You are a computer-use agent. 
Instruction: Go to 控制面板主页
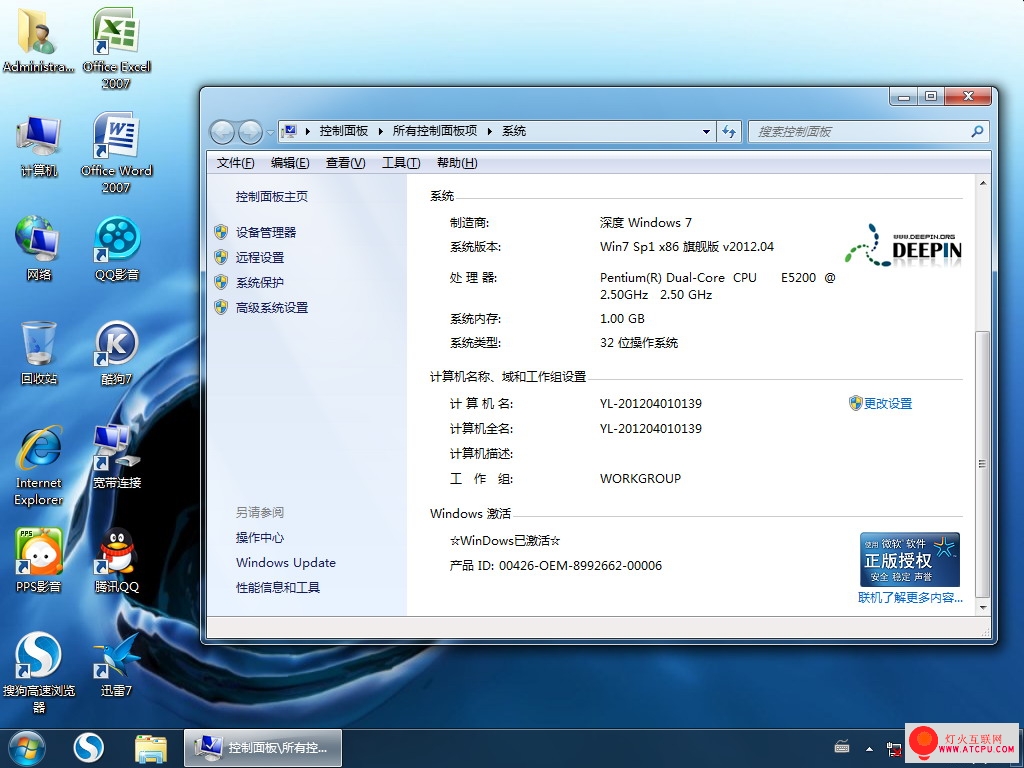[272, 197]
